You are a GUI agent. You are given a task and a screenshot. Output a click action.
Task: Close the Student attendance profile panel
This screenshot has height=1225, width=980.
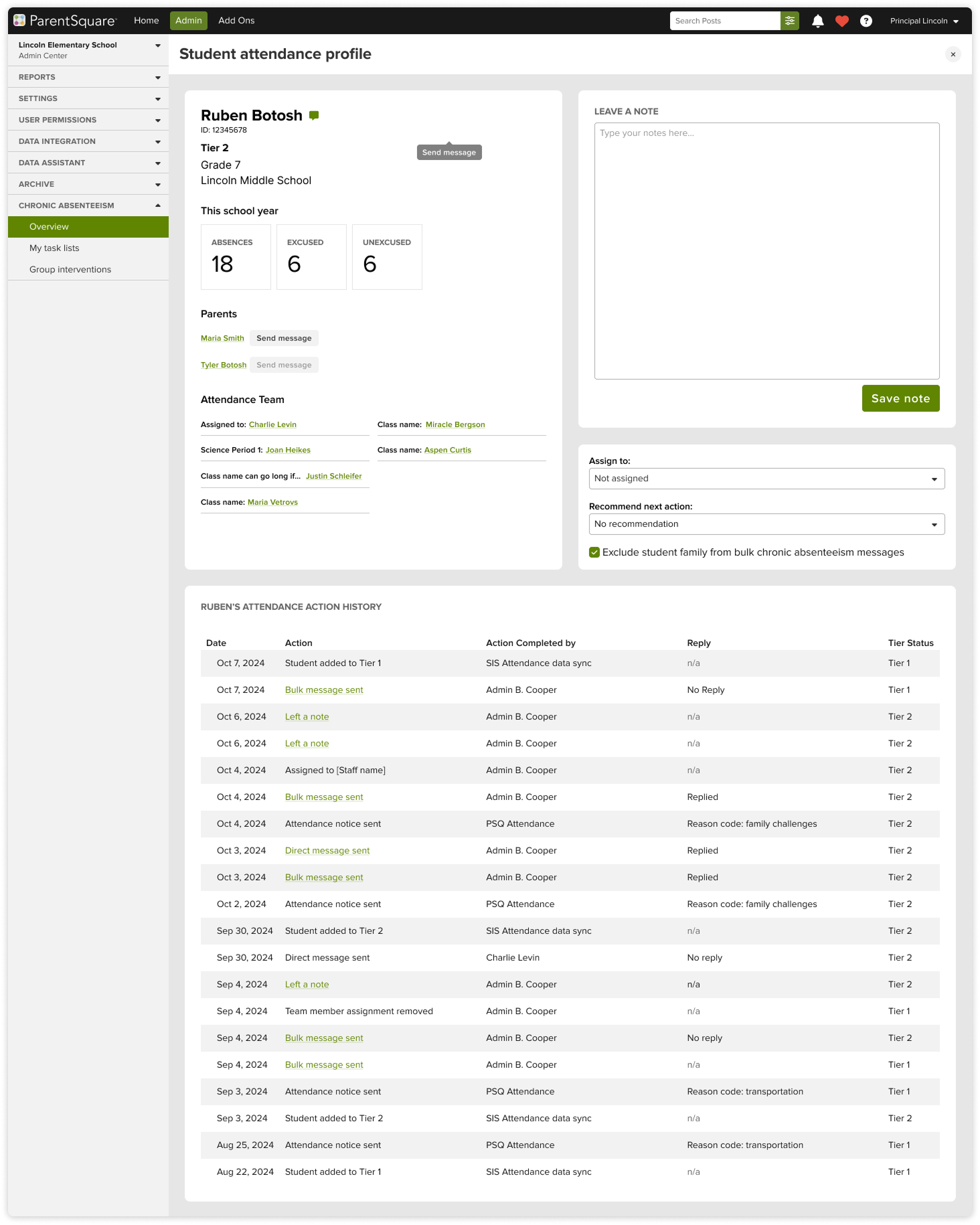953,54
